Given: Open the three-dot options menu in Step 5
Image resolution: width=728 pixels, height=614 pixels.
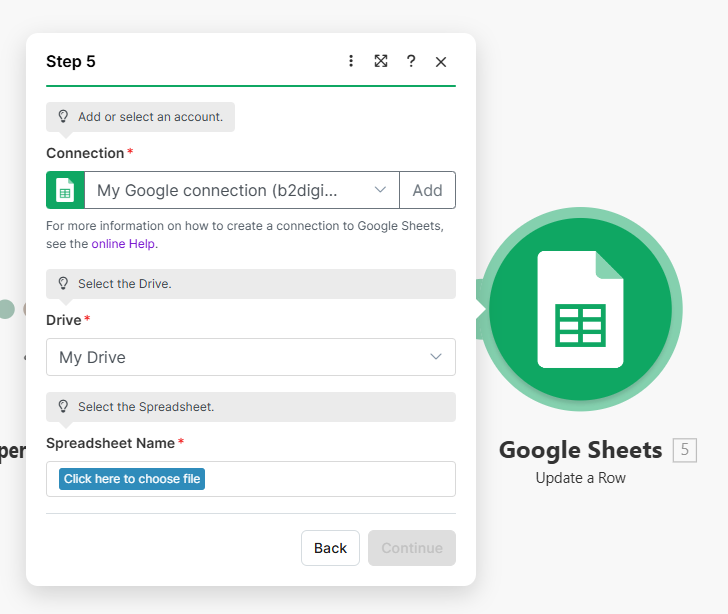Looking at the screenshot, I should click(351, 61).
